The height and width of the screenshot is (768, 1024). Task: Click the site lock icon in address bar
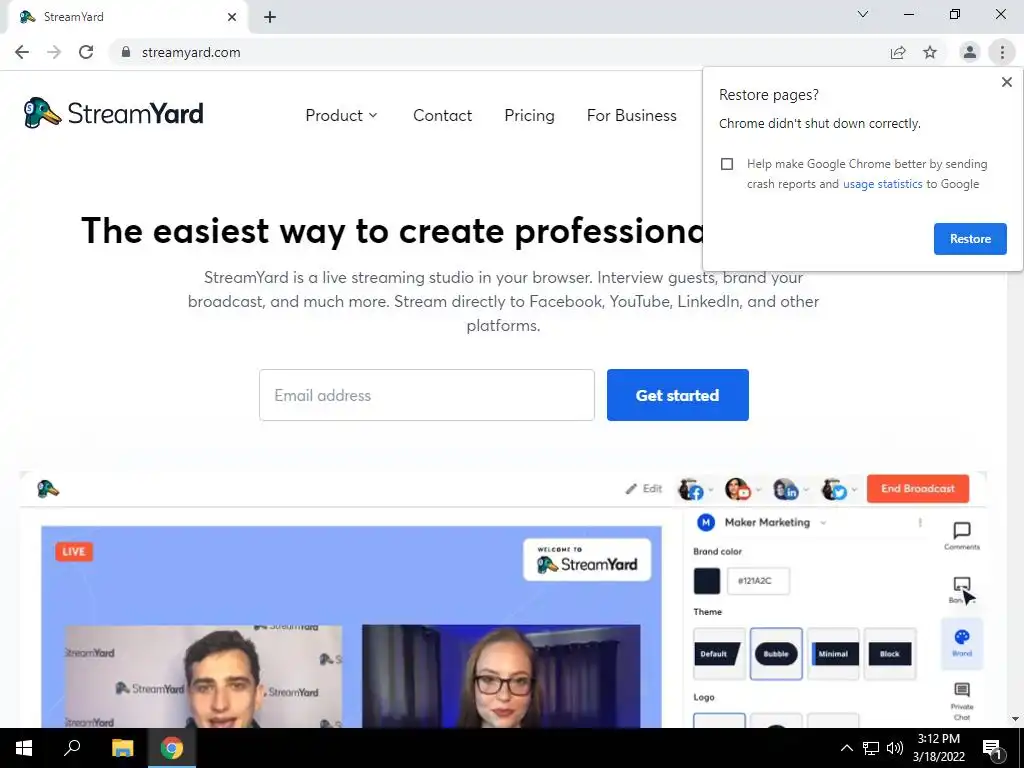pos(125,52)
